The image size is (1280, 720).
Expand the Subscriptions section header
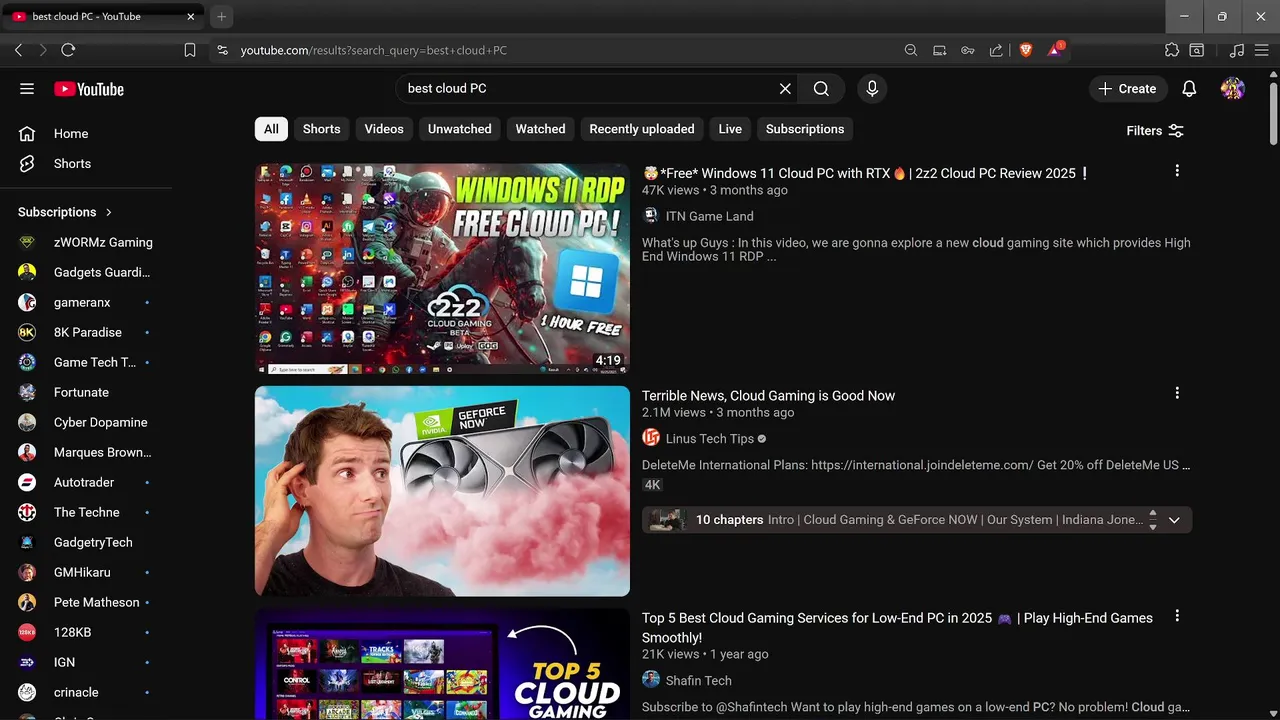coord(66,212)
